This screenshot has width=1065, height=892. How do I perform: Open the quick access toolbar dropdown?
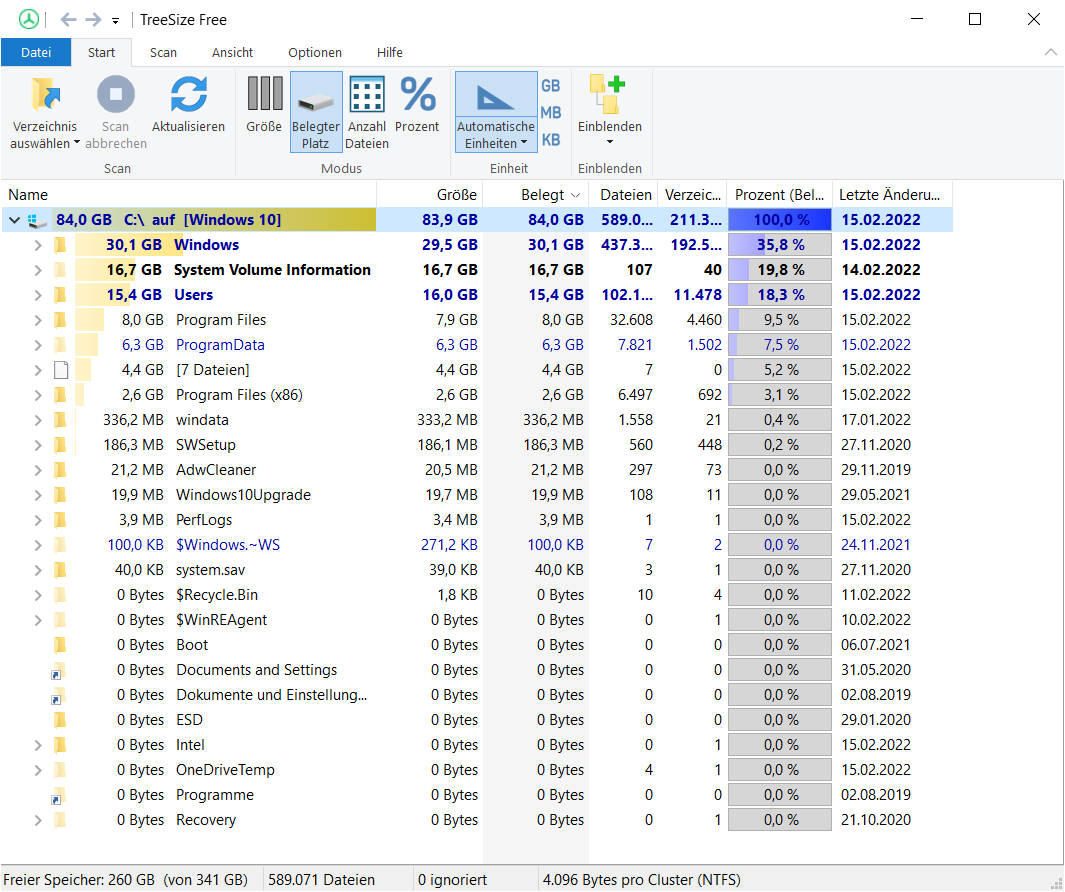coord(115,21)
